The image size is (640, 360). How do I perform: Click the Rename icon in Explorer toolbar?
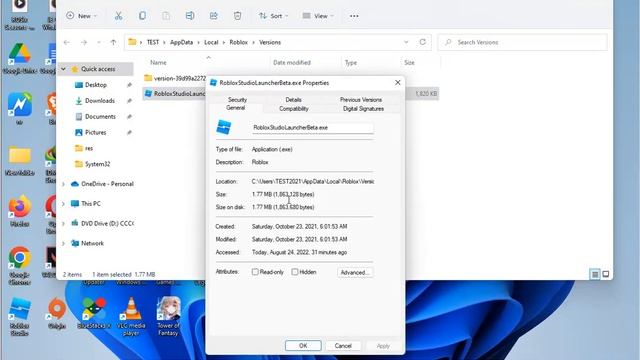pyautogui.click(x=190, y=16)
